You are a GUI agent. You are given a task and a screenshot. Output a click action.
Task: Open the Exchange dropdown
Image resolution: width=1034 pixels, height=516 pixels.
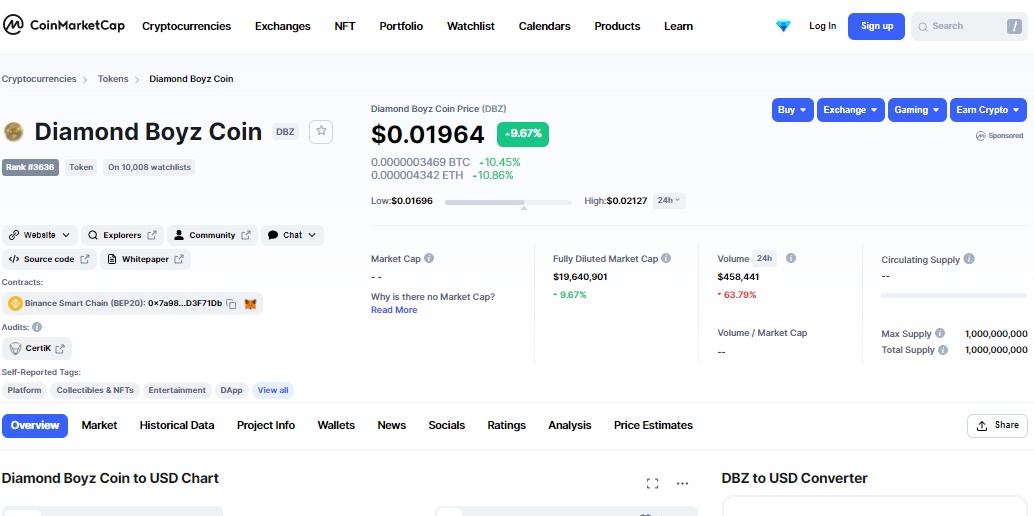[850, 110]
